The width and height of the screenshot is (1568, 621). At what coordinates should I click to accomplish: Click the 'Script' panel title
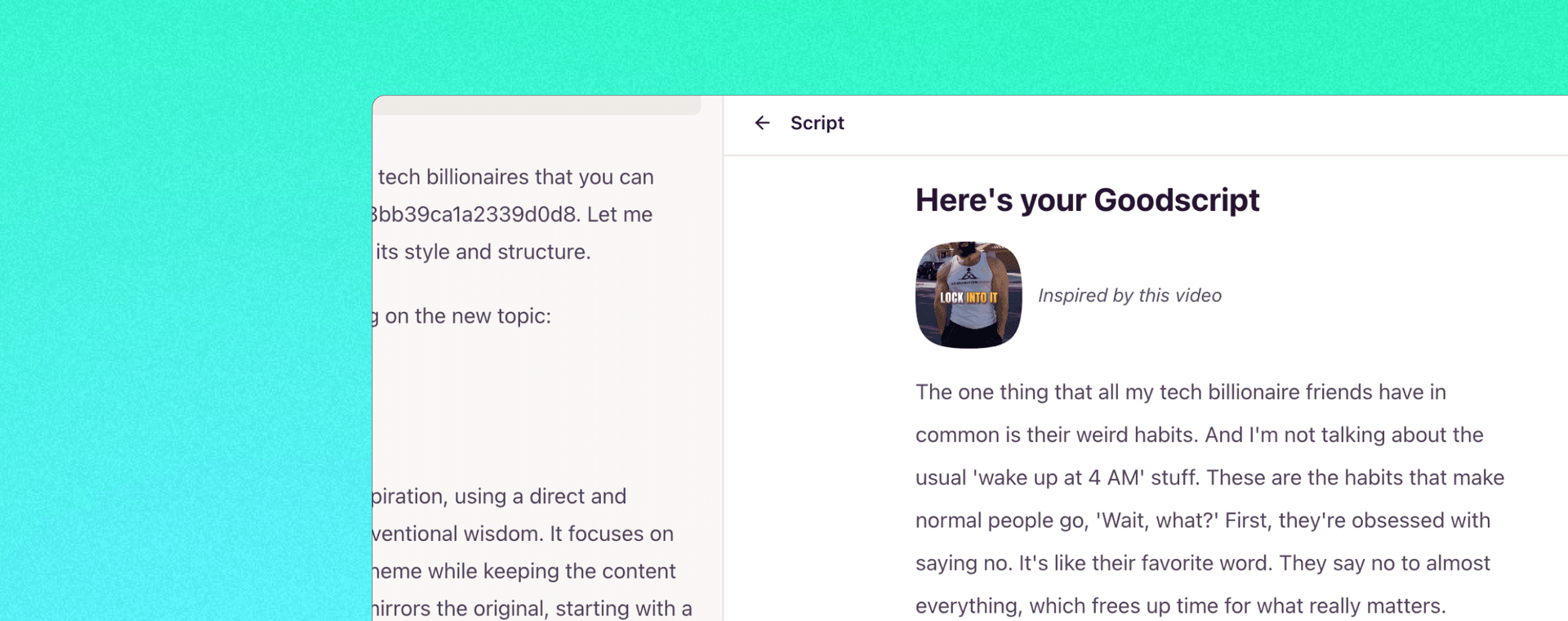coord(817,123)
